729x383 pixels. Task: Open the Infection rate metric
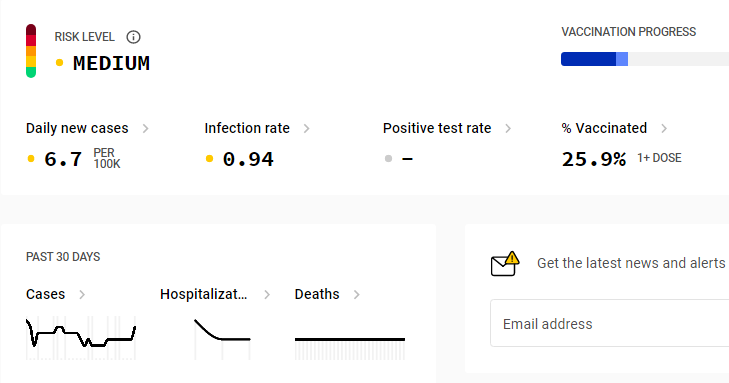247,128
